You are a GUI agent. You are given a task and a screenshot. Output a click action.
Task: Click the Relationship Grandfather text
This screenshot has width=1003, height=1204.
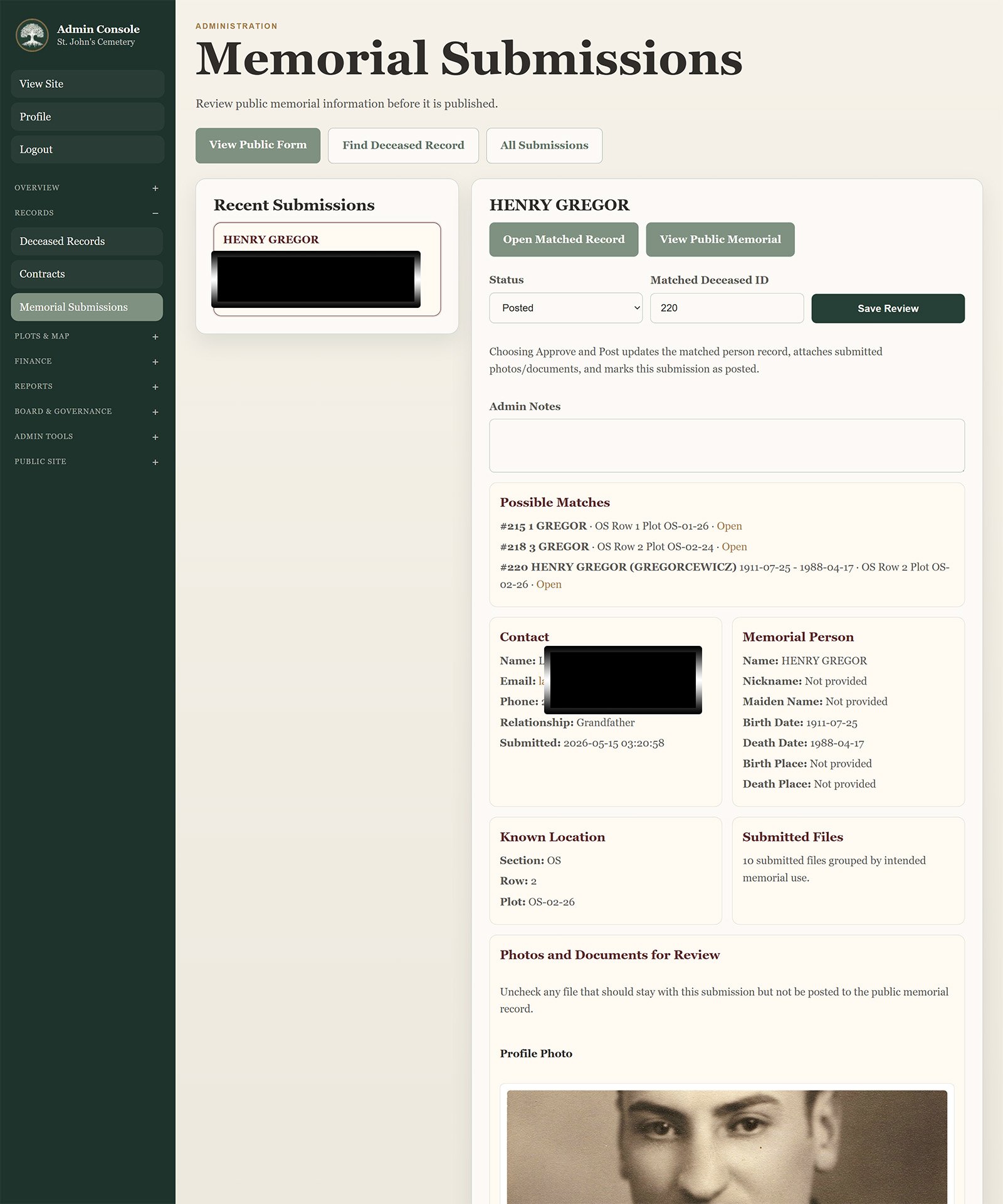(x=567, y=722)
